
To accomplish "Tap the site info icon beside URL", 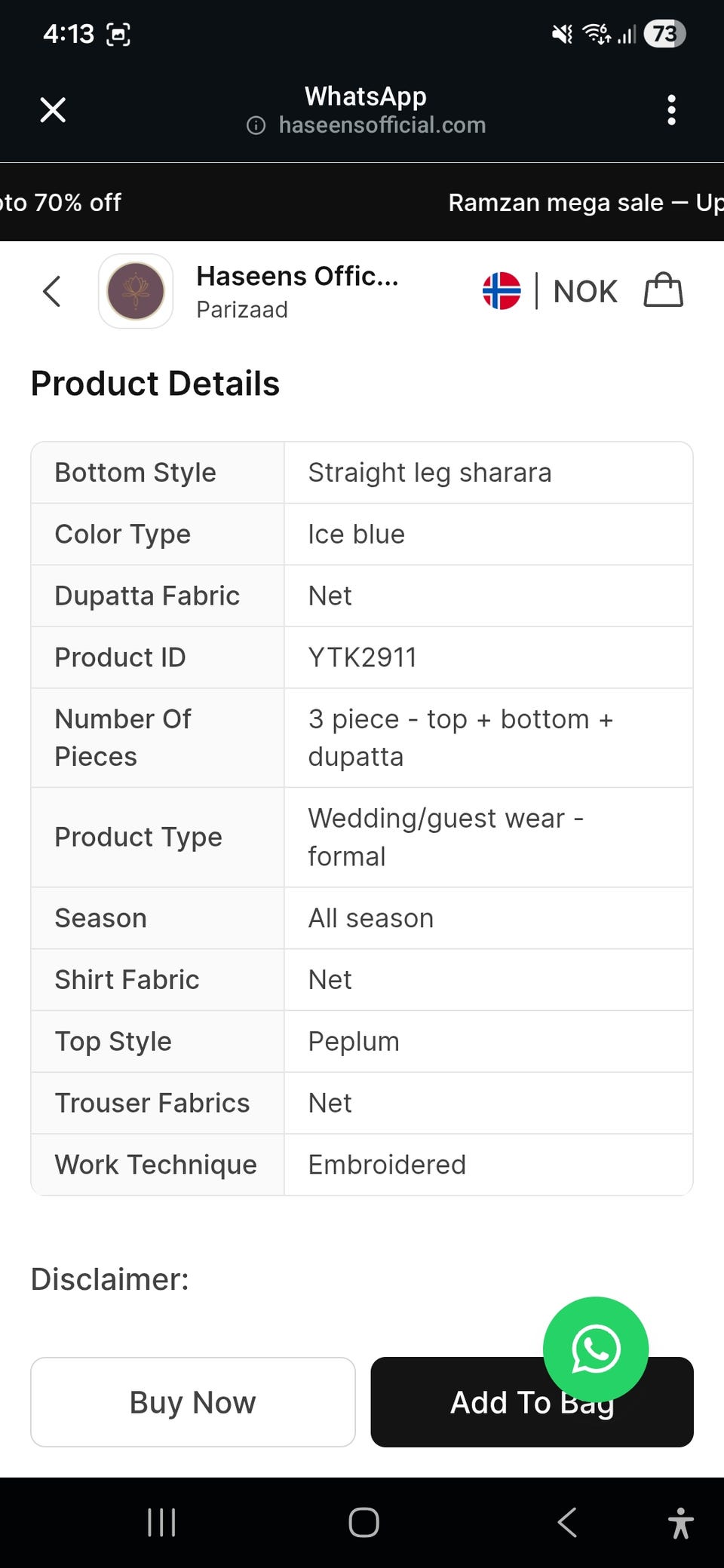I will tap(256, 125).
